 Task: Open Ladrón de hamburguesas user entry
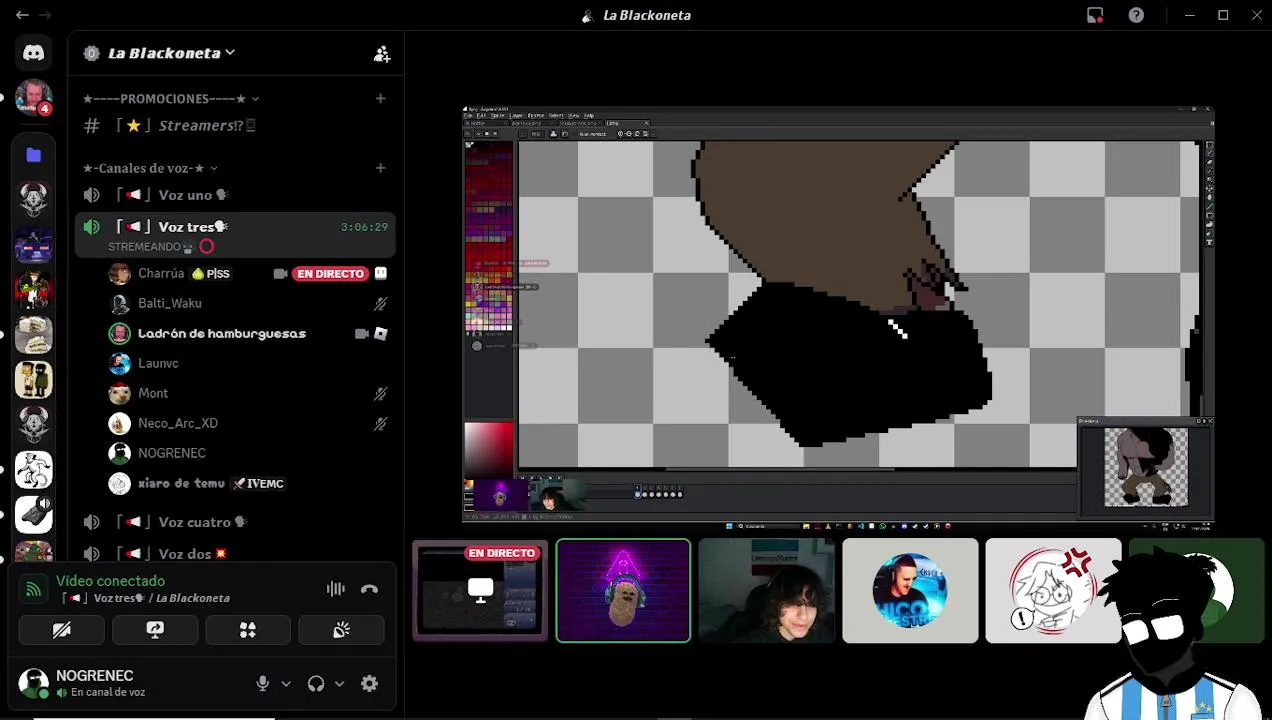248,333
